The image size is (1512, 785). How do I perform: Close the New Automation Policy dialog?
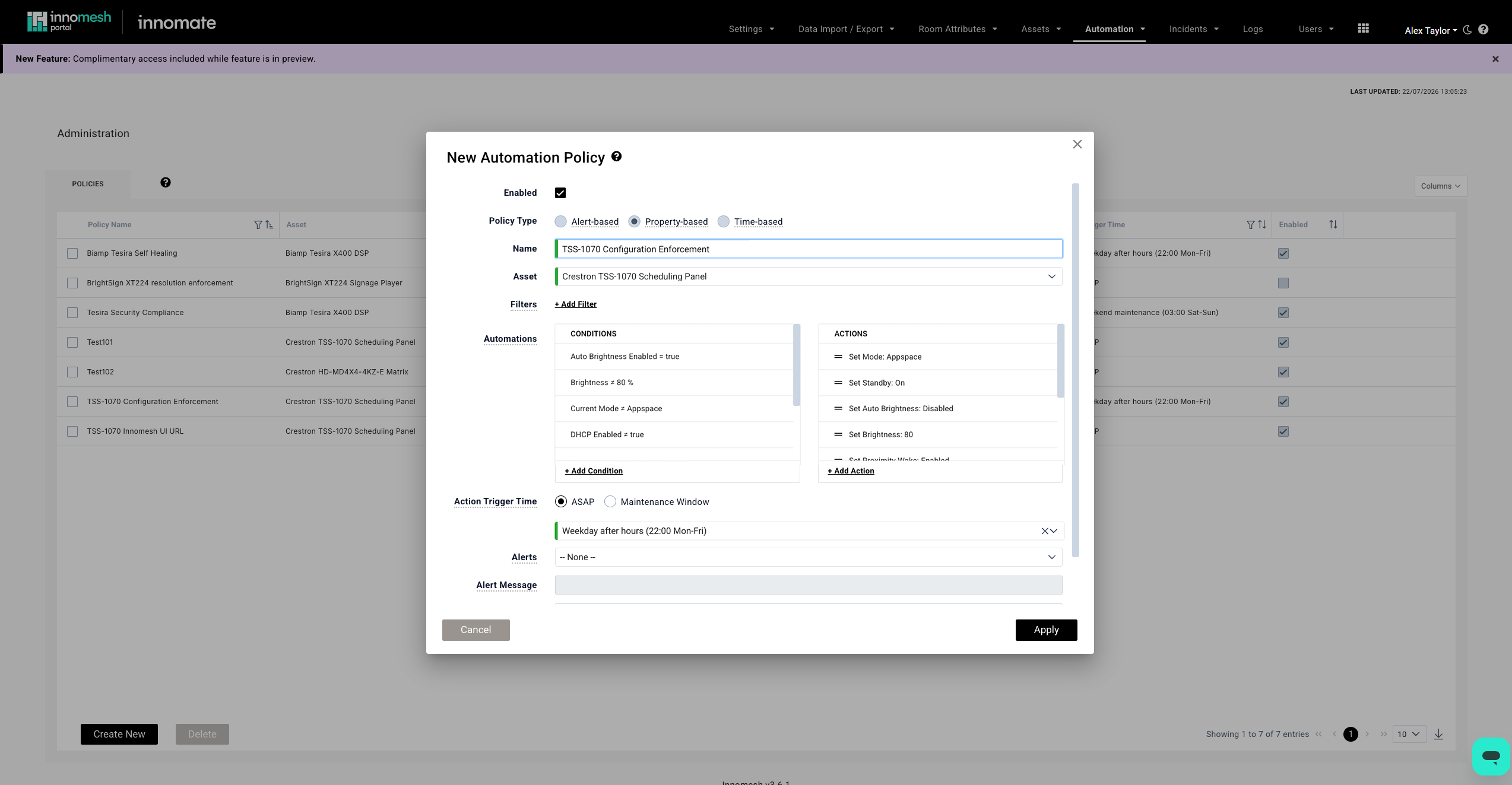pyautogui.click(x=1077, y=144)
